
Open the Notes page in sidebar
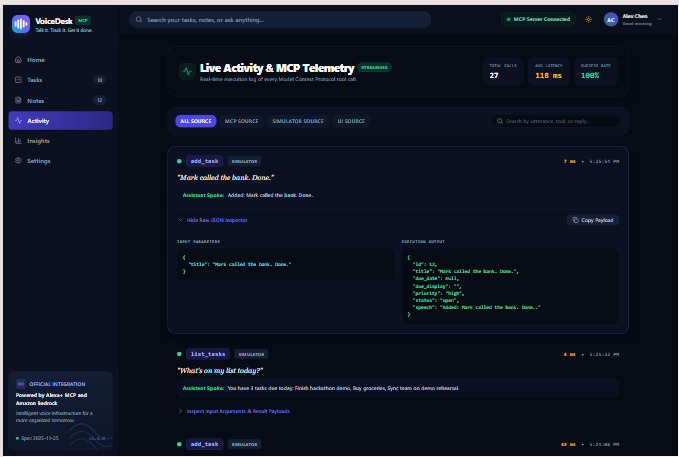point(61,100)
